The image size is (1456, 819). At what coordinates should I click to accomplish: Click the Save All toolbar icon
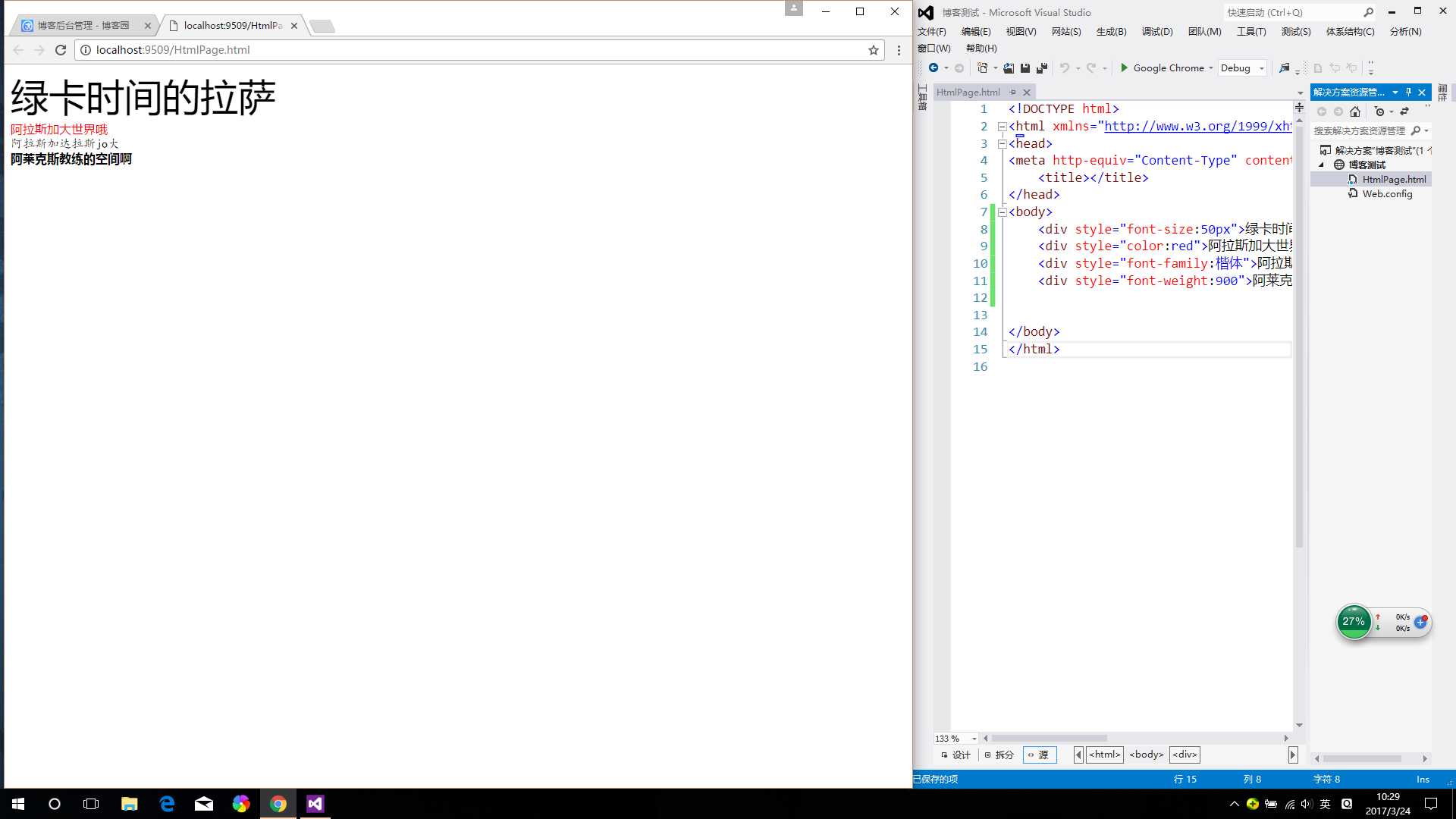(1042, 68)
